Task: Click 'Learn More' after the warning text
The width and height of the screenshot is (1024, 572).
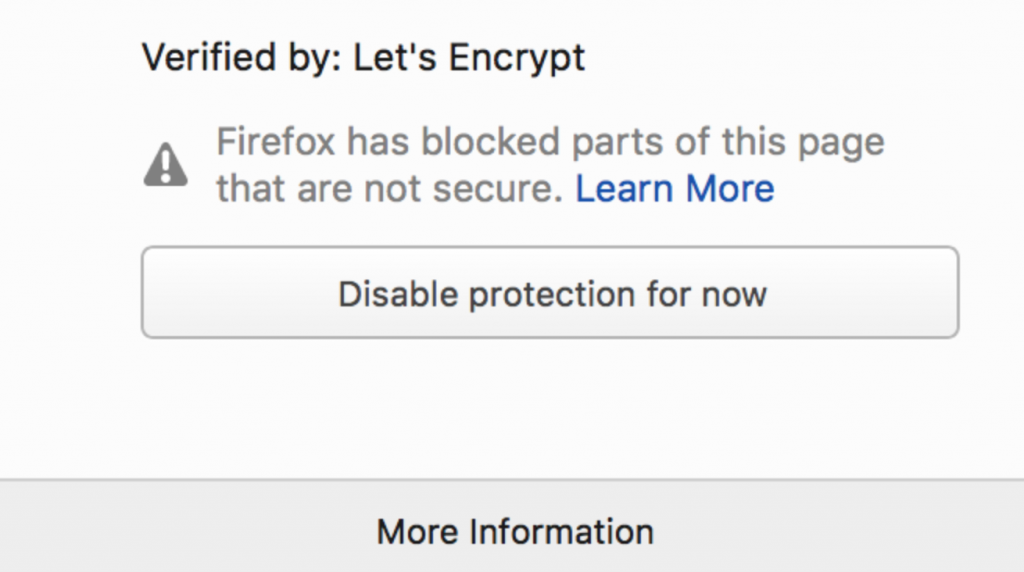Action: point(674,188)
